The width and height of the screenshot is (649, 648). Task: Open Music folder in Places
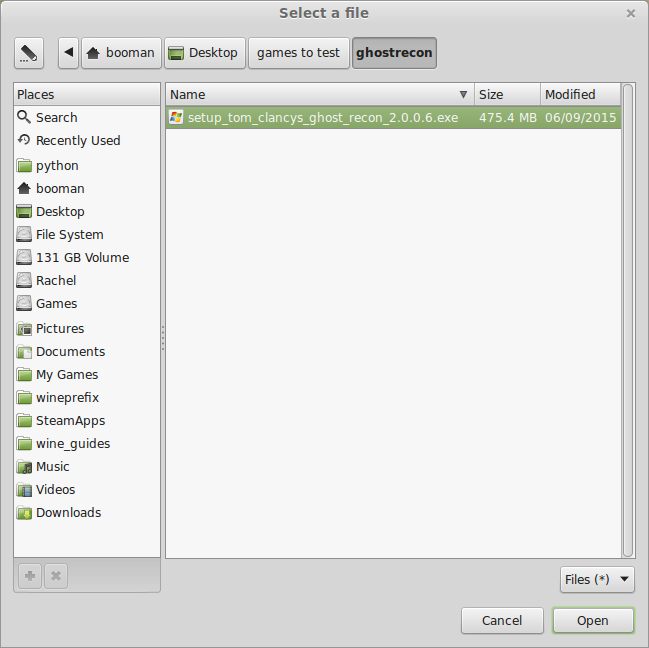[x=87, y=467]
